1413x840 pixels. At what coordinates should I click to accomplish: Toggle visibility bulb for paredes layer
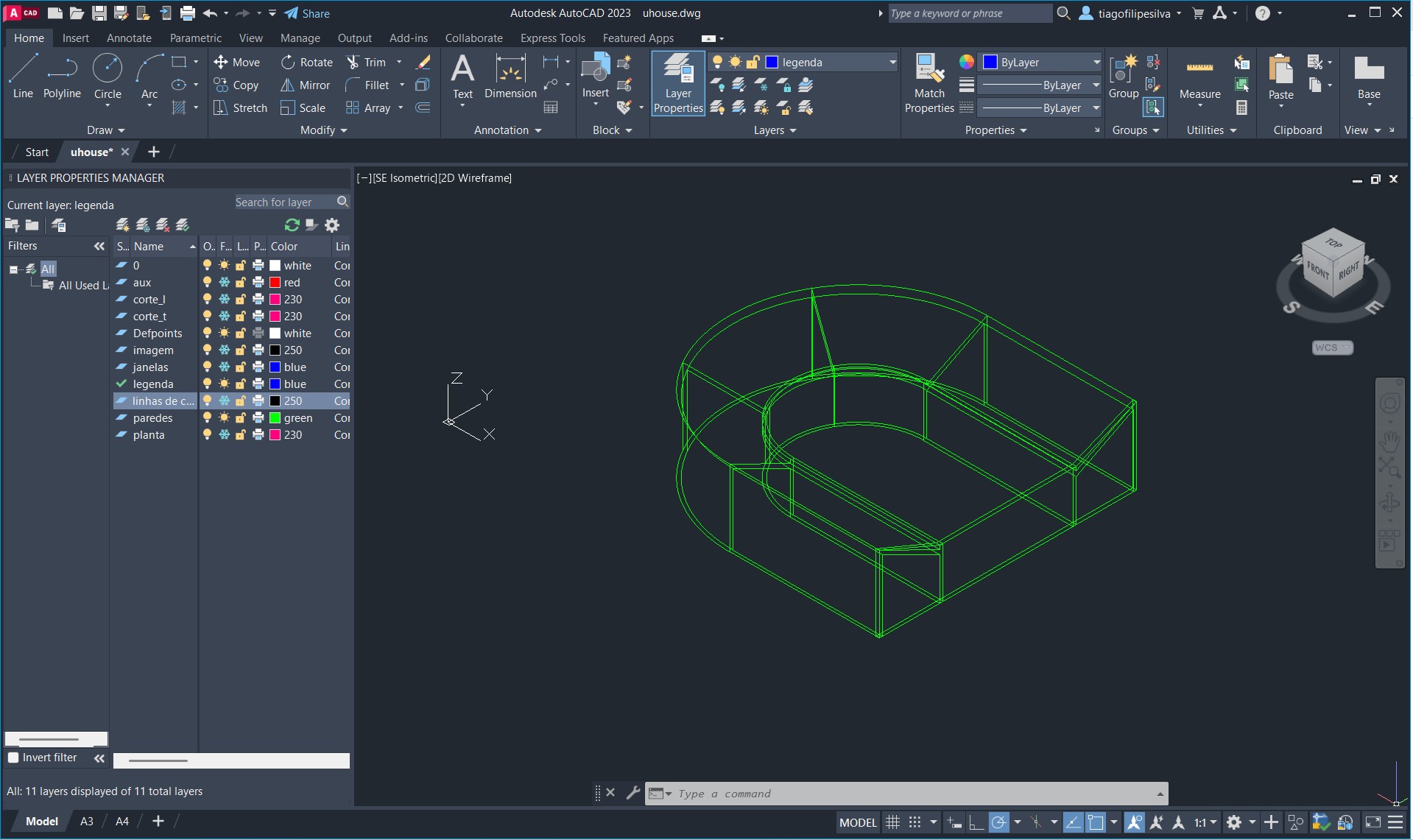(208, 418)
